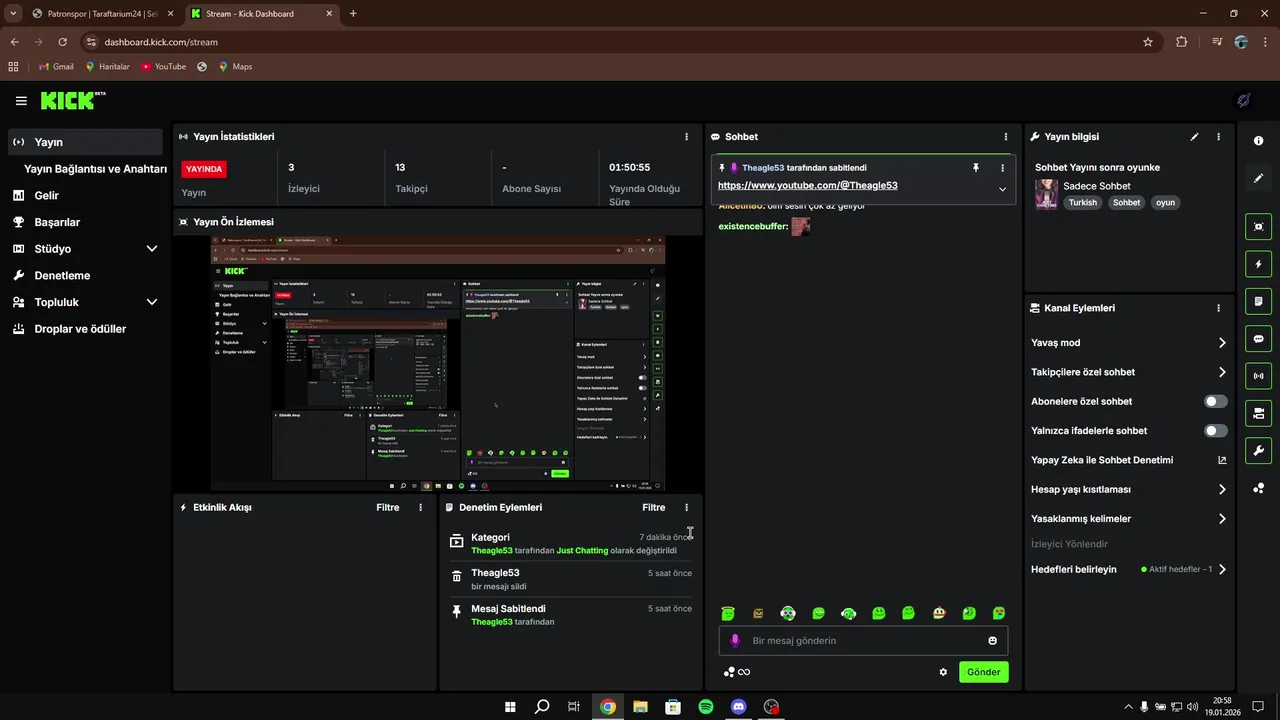Open Filtre in Etkinlik Akışı panel
The image size is (1280, 720).
388,508
